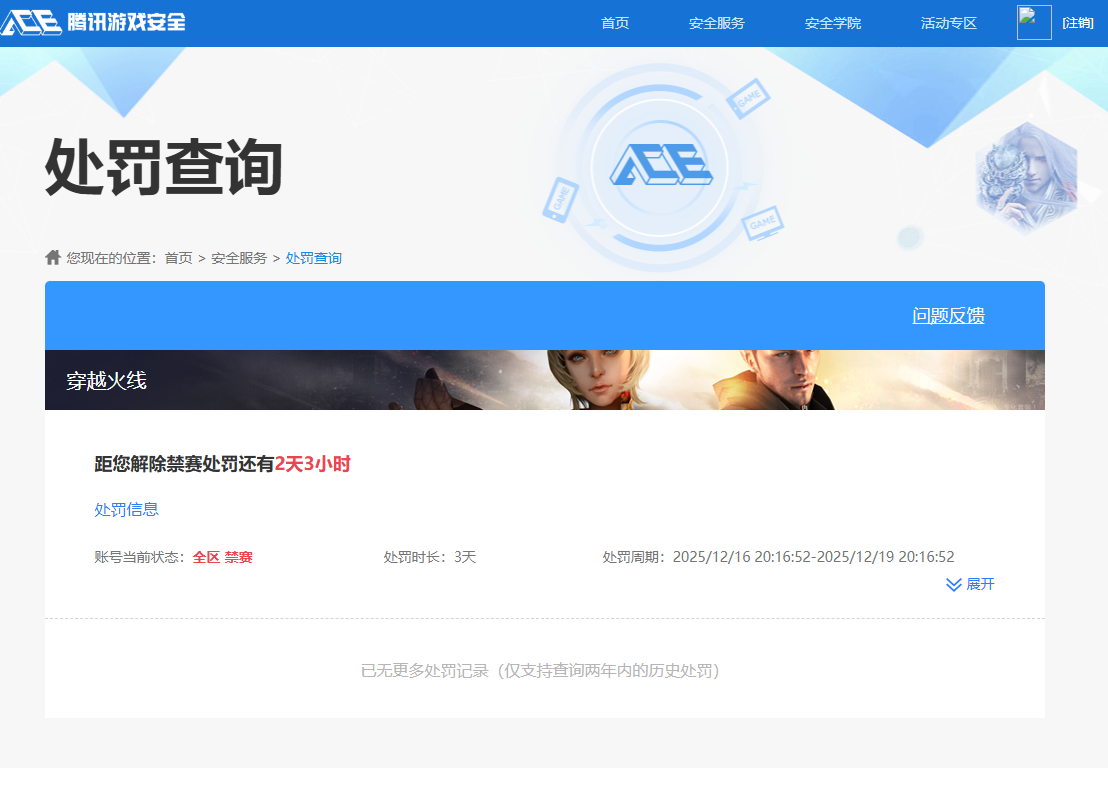Select 安全服务 in the top navigation
The image size is (1108, 794).
click(x=715, y=22)
